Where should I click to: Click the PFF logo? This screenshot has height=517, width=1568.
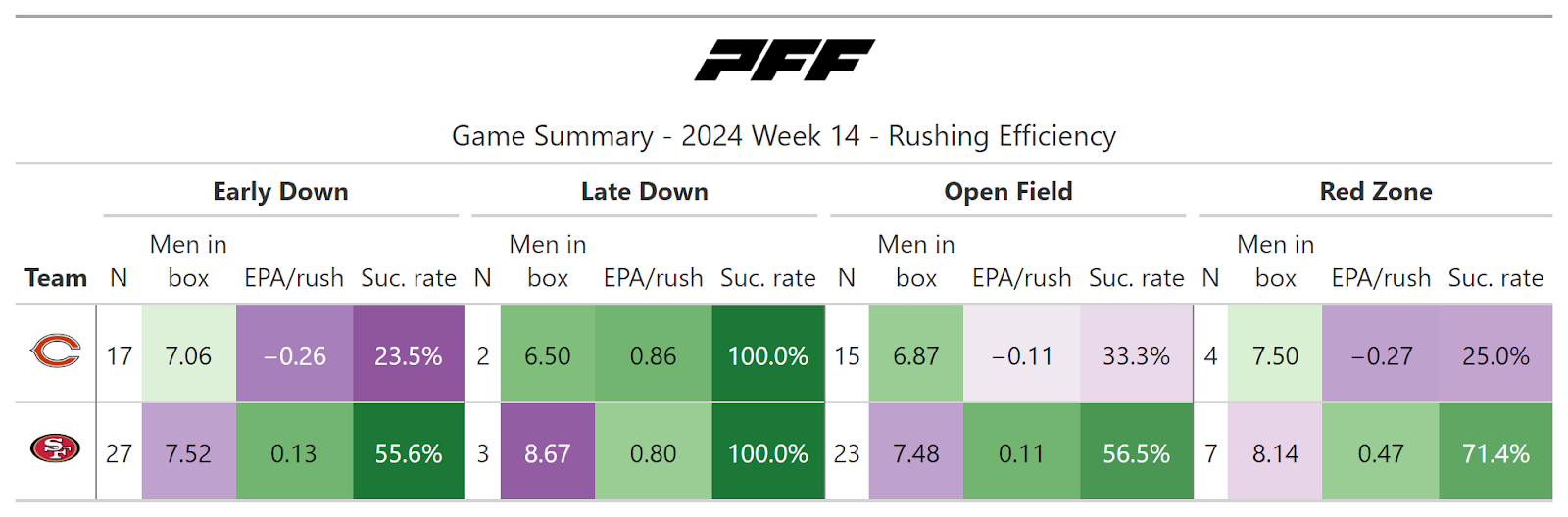point(784,60)
